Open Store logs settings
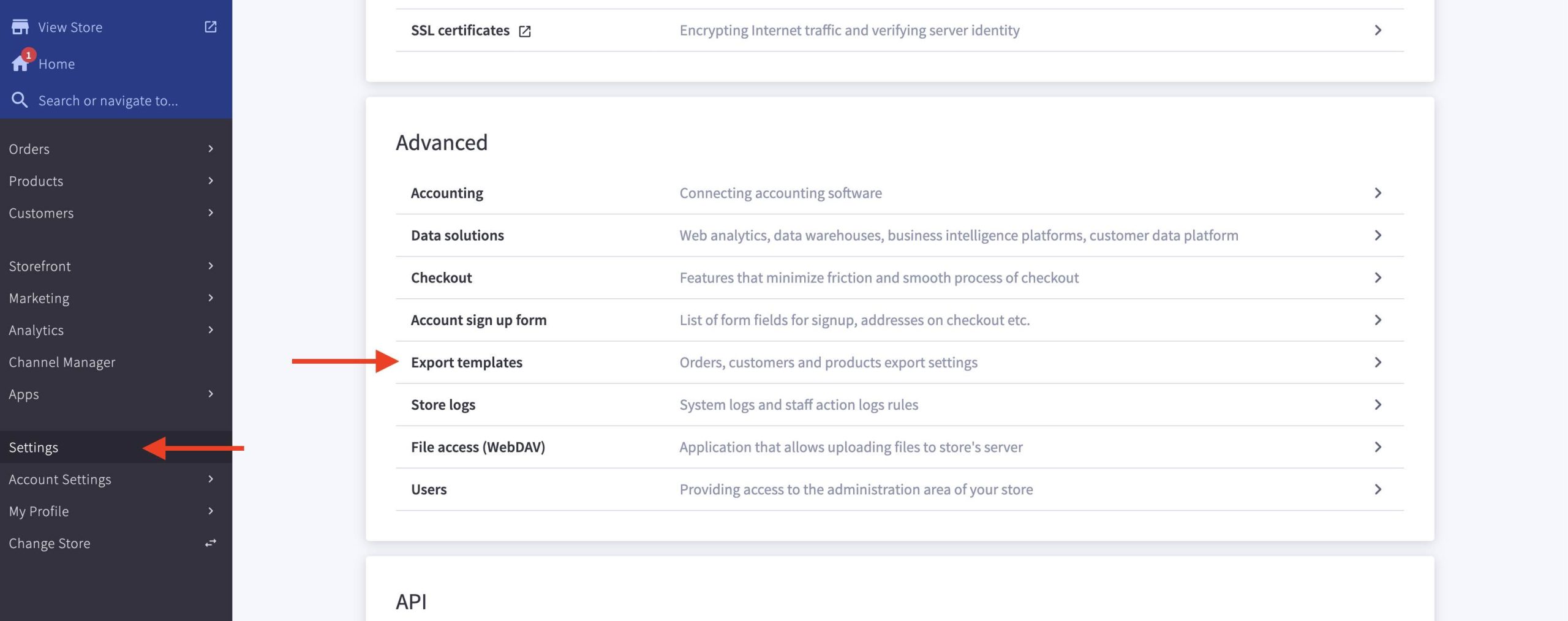Viewport: 1568px width, 621px height. point(443,405)
